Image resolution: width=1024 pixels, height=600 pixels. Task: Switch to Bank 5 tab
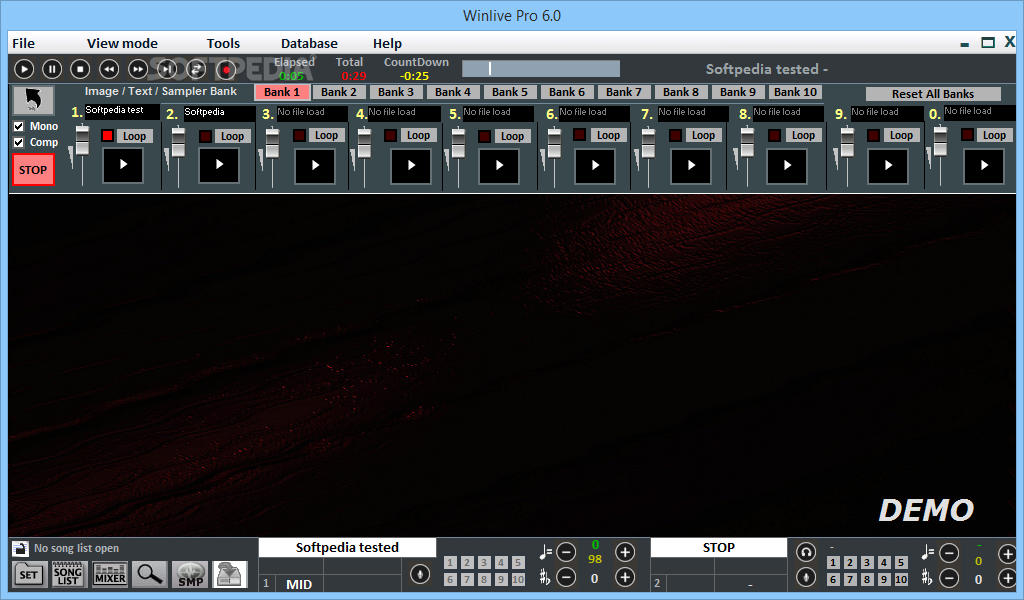[x=509, y=92]
